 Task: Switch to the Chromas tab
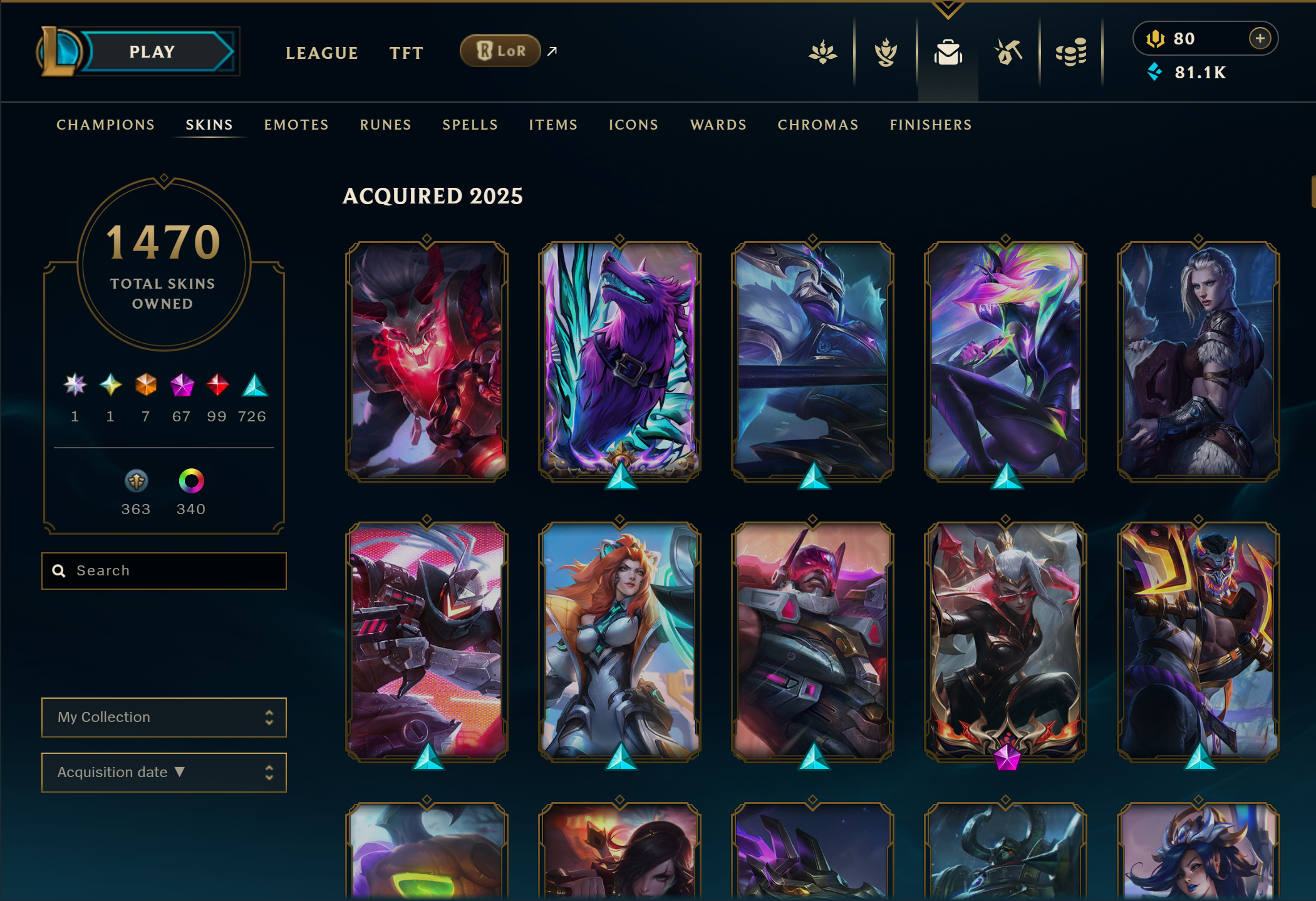818,125
